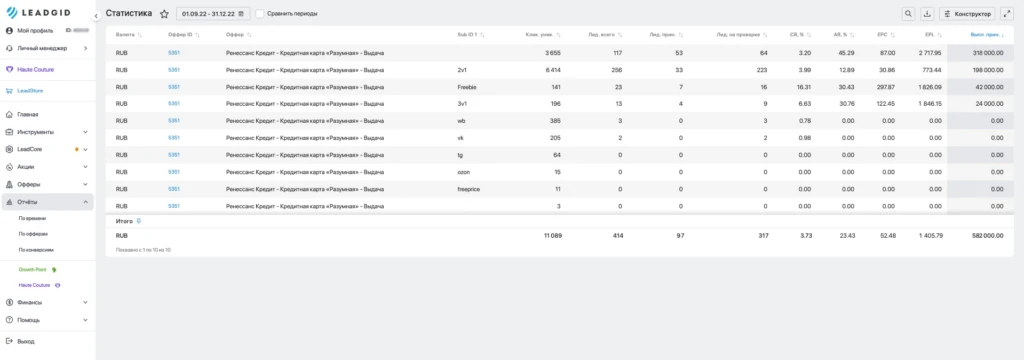Image resolution: width=1024 pixels, height=360 pixels.
Task: Open По конверсиям report
Action: (36, 250)
